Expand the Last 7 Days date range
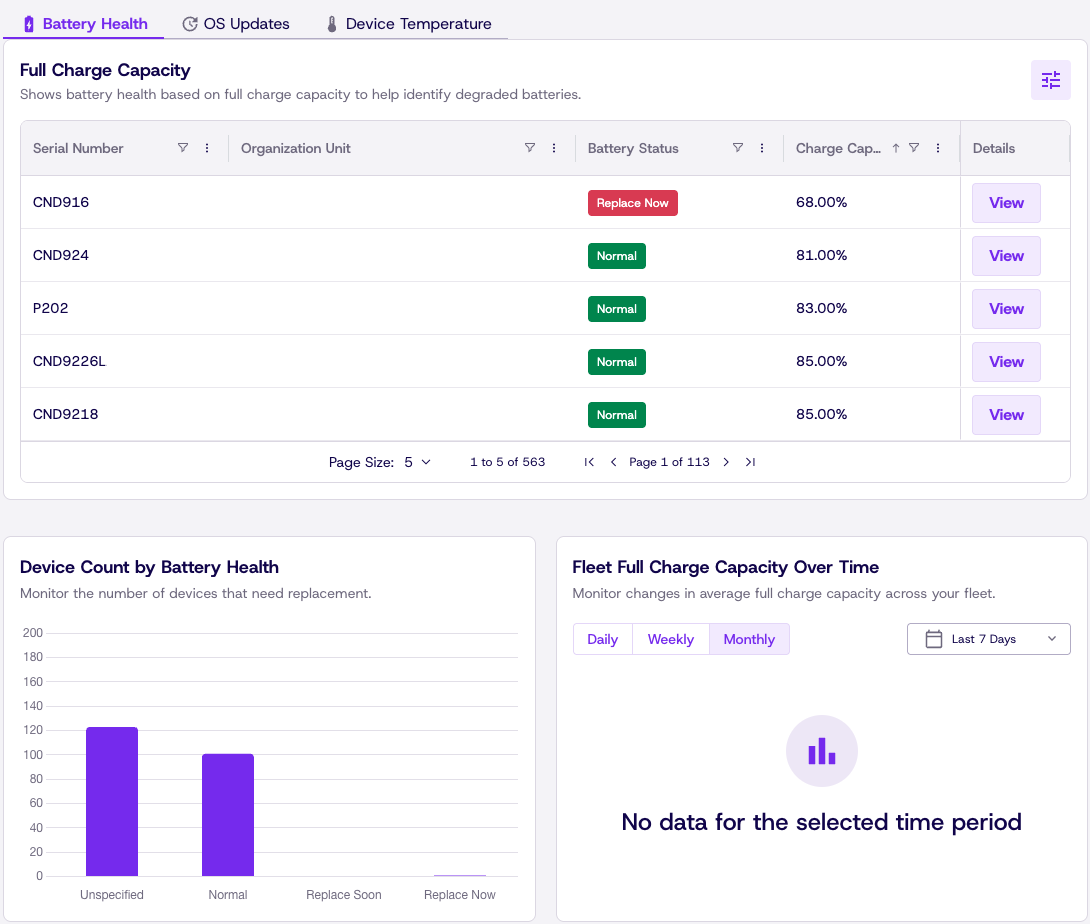The width and height of the screenshot is (1090, 924). pos(989,639)
